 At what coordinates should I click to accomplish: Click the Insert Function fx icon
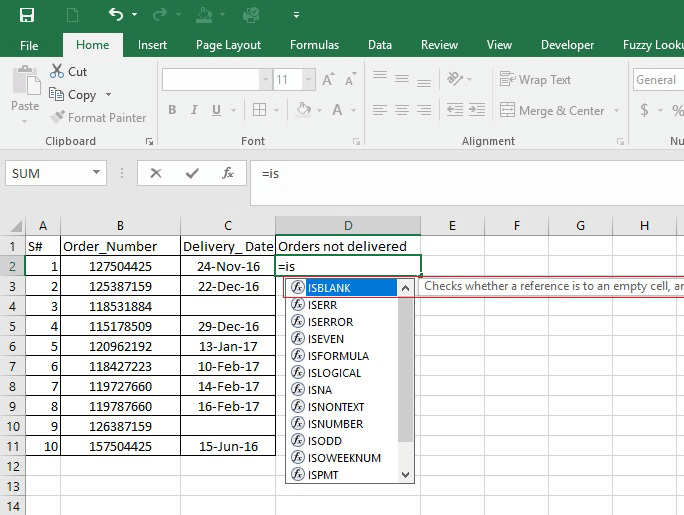pyautogui.click(x=228, y=173)
